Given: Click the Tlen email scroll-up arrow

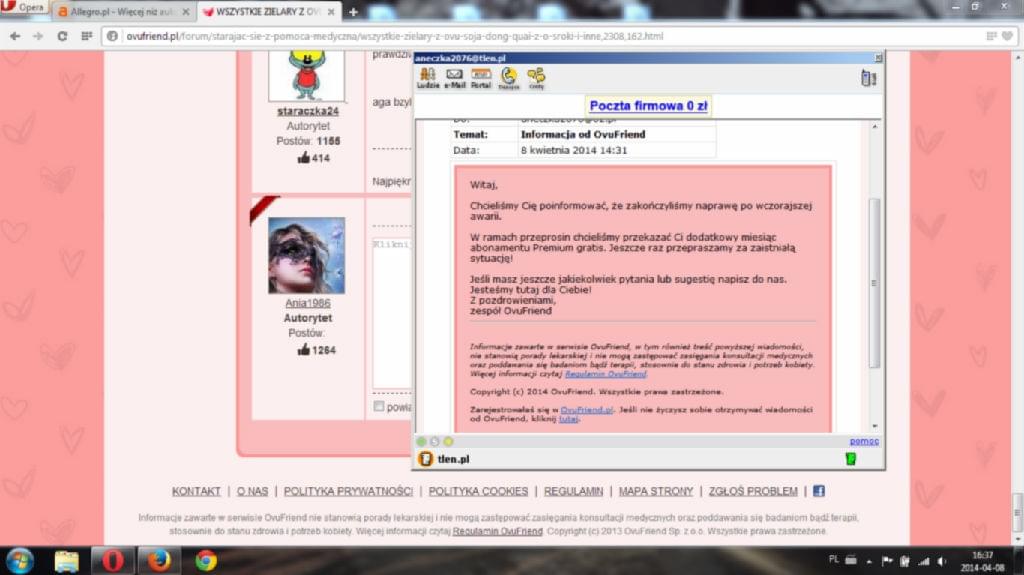Looking at the screenshot, I should pyautogui.click(x=874, y=127).
